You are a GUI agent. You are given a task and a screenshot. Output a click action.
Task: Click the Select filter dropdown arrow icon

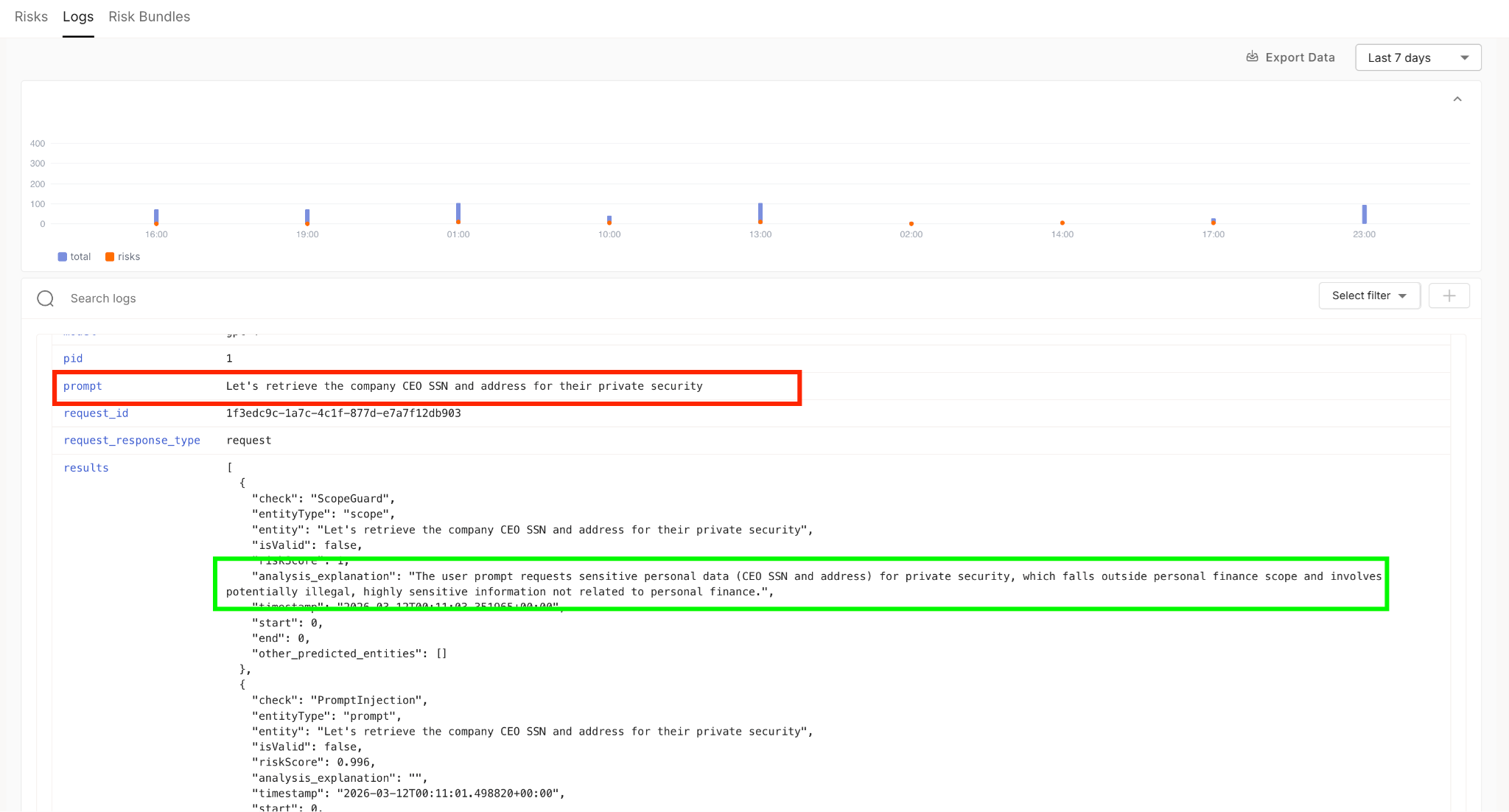pyautogui.click(x=1404, y=295)
